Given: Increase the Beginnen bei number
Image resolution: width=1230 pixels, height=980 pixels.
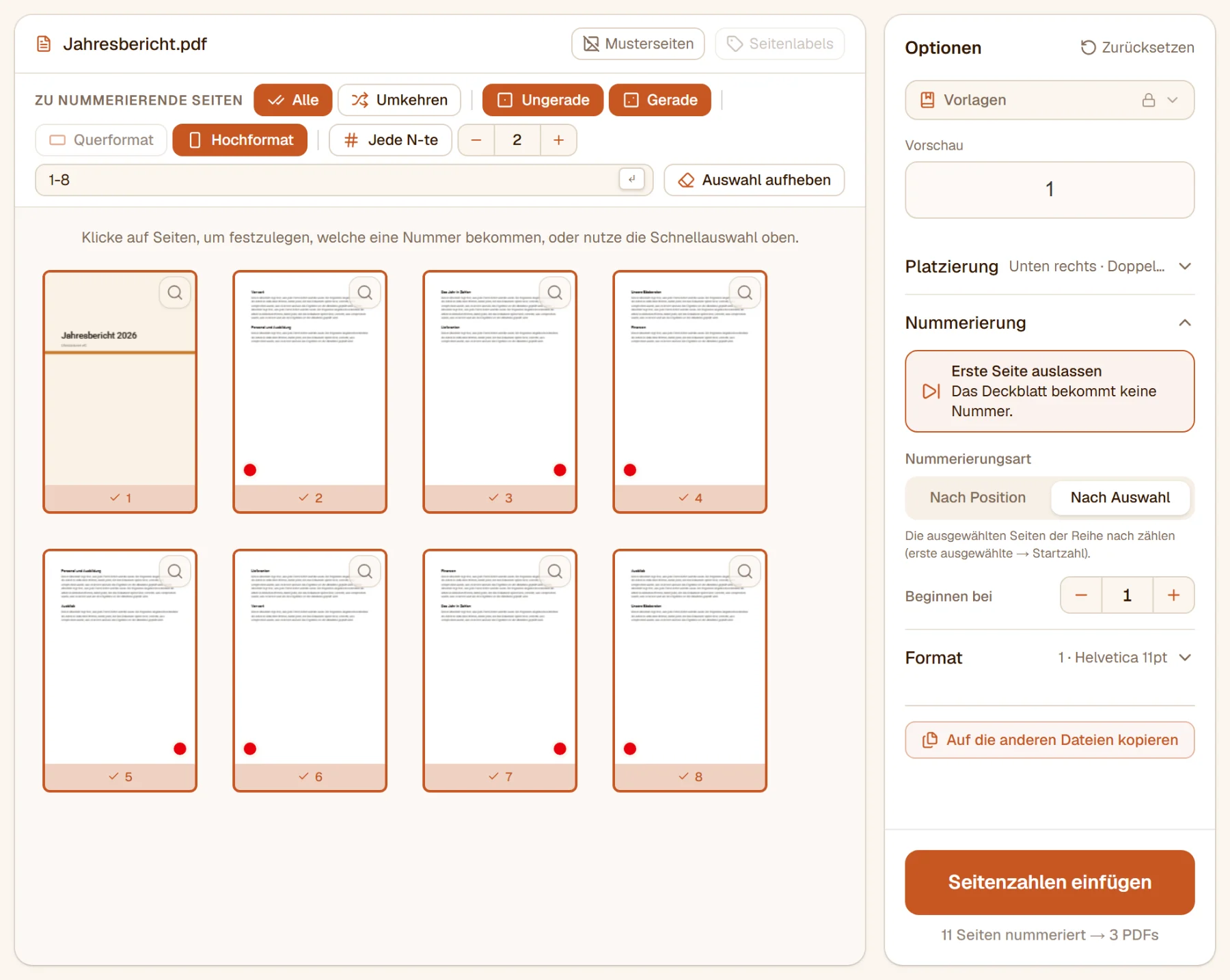Looking at the screenshot, I should click(1173, 595).
